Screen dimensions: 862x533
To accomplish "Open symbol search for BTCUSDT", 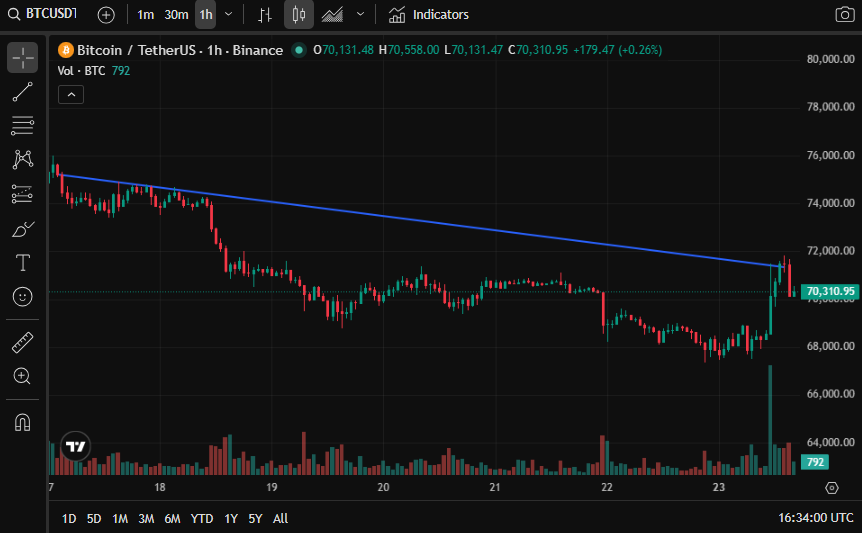I will pyautogui.click(x=43, y=14).
